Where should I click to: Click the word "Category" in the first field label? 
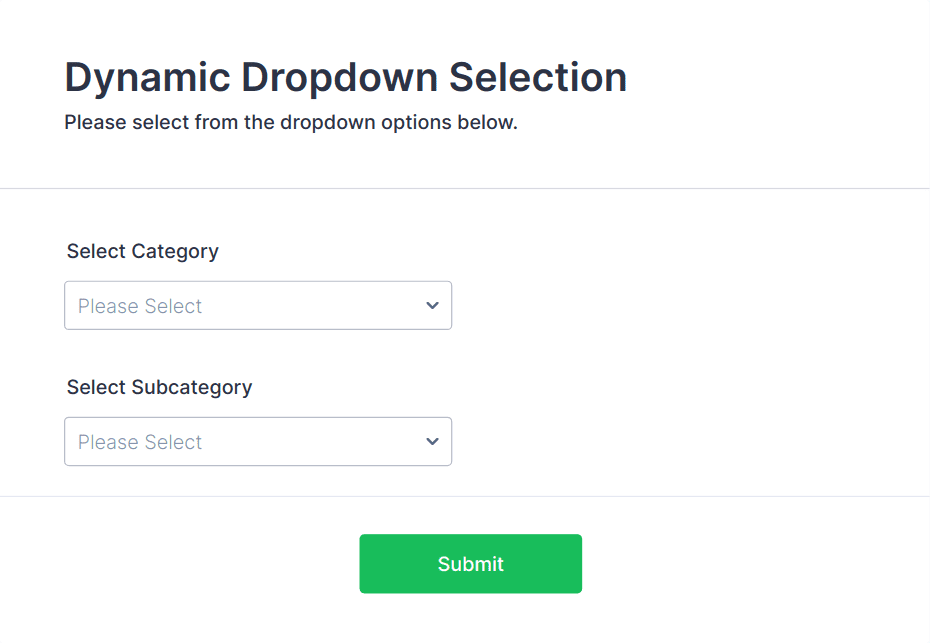175,251
